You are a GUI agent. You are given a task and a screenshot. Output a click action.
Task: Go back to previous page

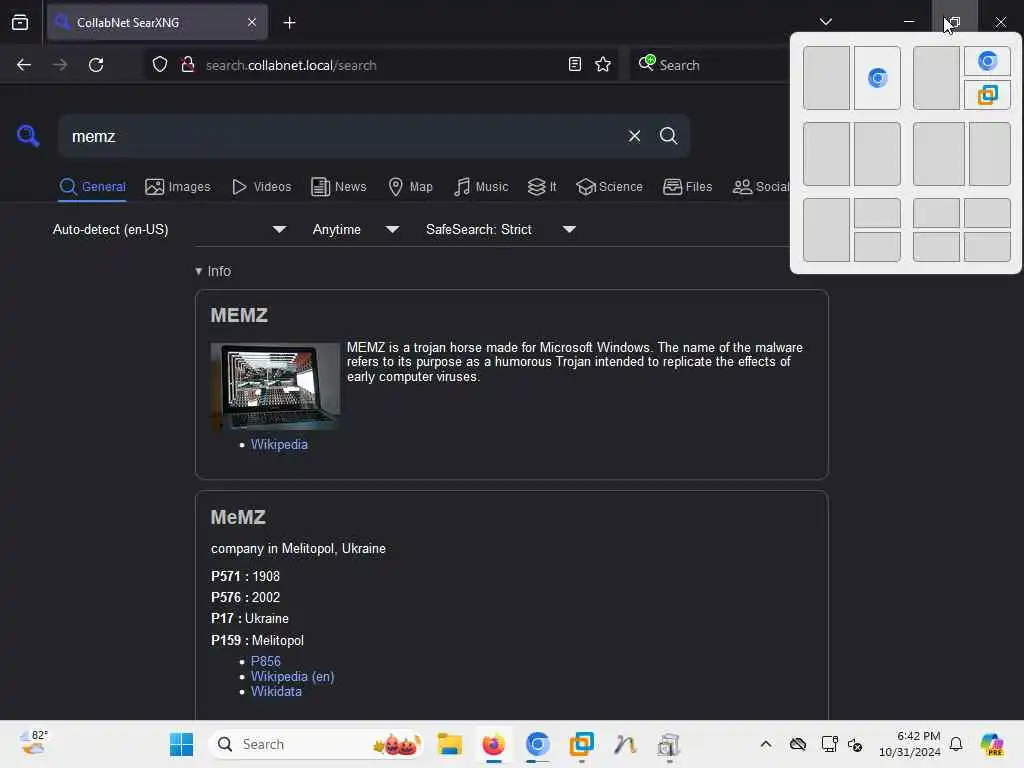tap(24, 65)
